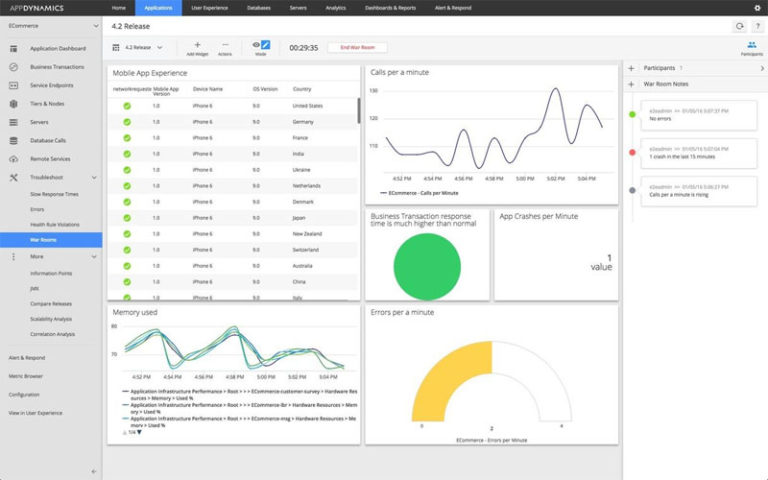
Task: Open the settings gear in top bar
Action: pyautogui.click(x=756, y=8)
